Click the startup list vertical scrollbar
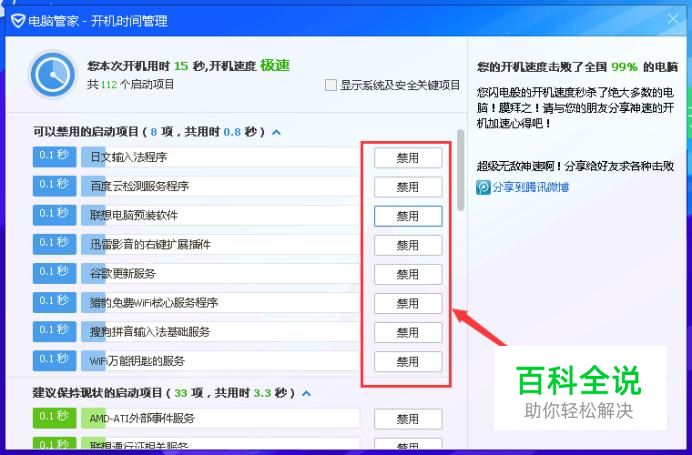 pos(461,170)
